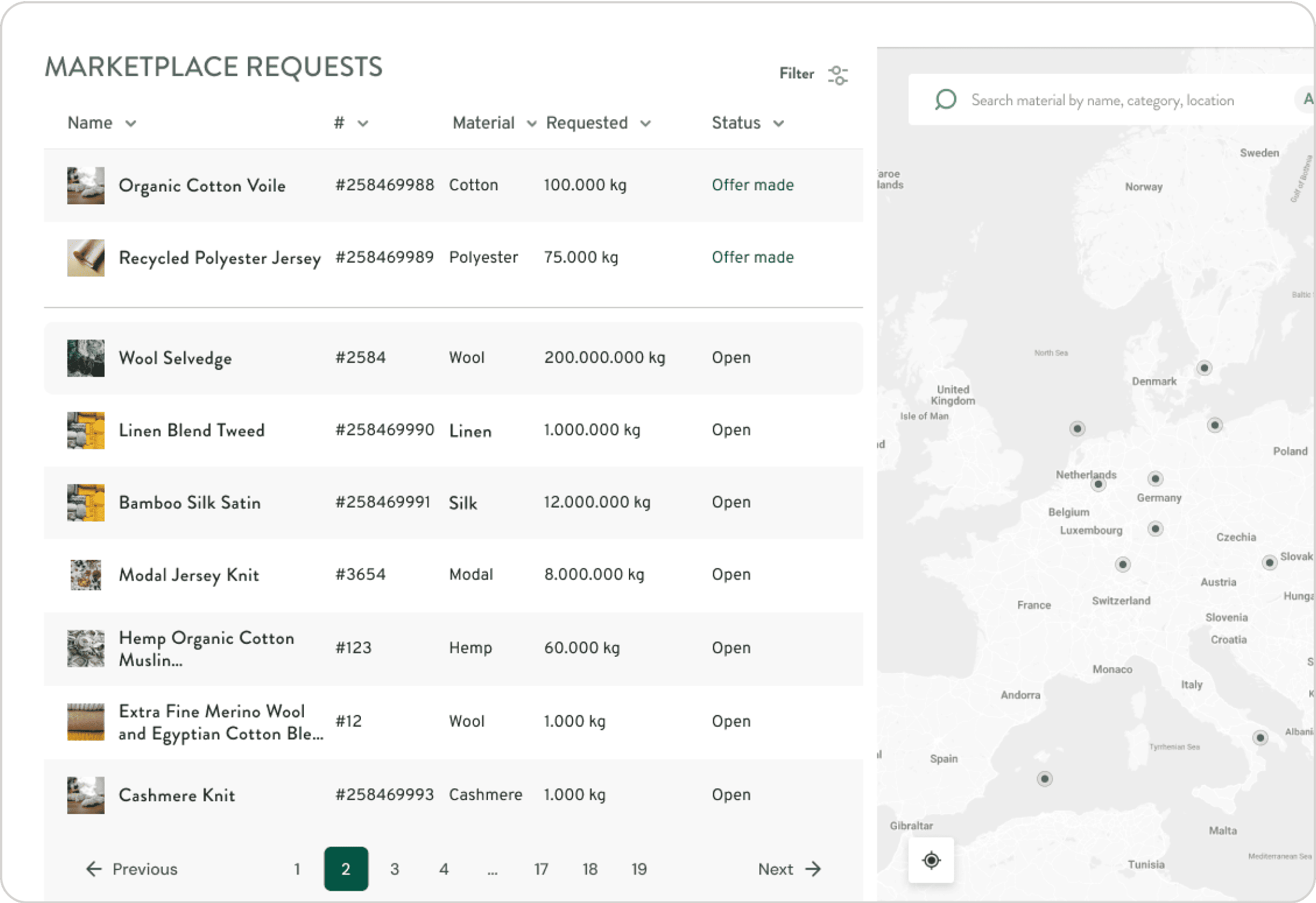This screenshot has width=1316, height=903.
Task: Select the map marker in Spain
Action: pos(1045,778)
